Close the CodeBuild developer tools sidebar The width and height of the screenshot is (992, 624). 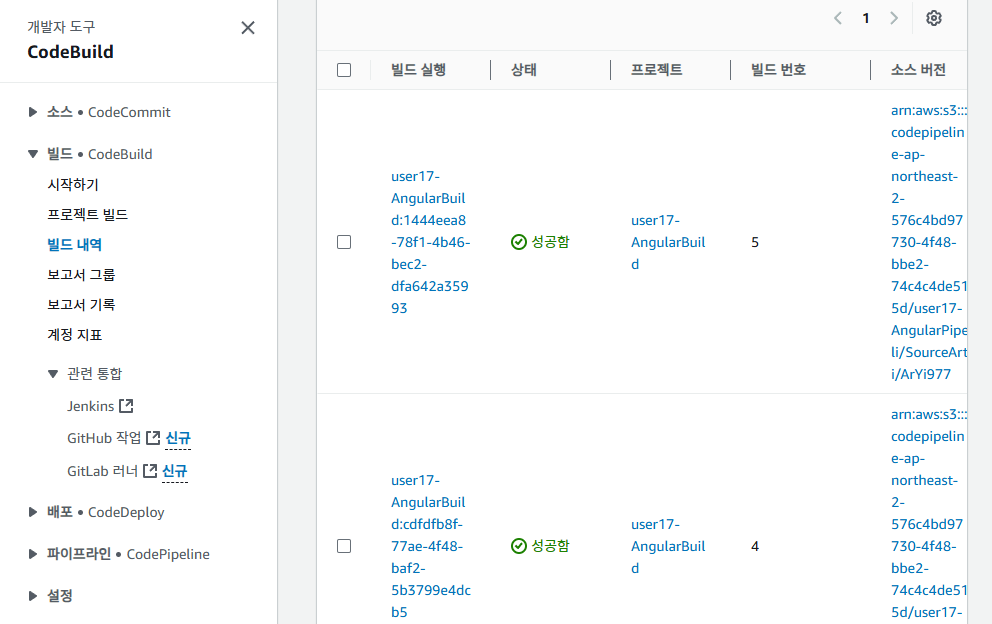(x=248, y=28)
